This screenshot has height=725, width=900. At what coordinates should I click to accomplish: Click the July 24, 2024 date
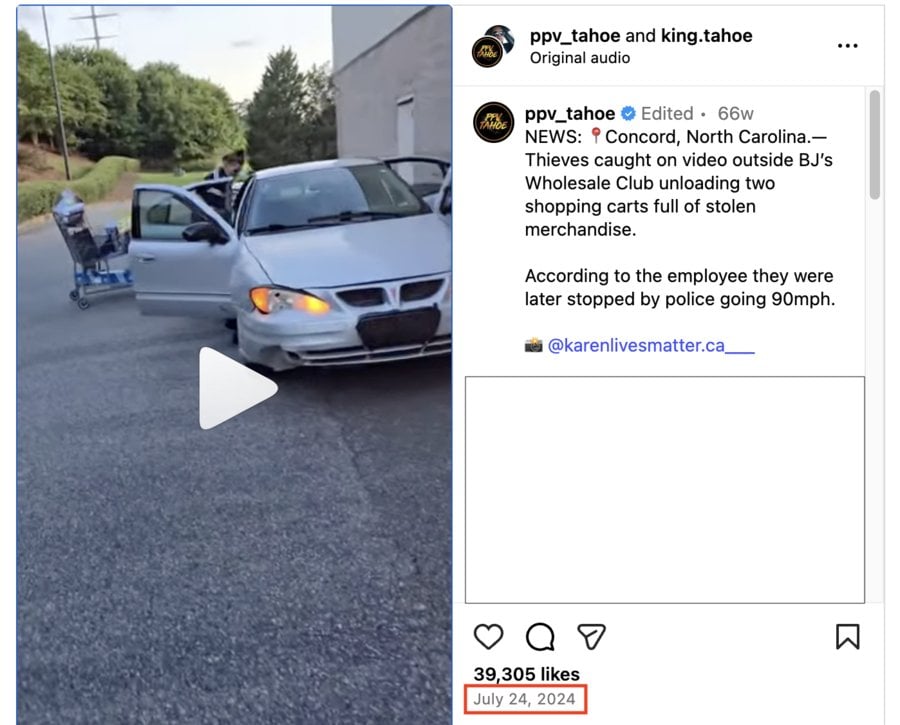coord(524,699)
